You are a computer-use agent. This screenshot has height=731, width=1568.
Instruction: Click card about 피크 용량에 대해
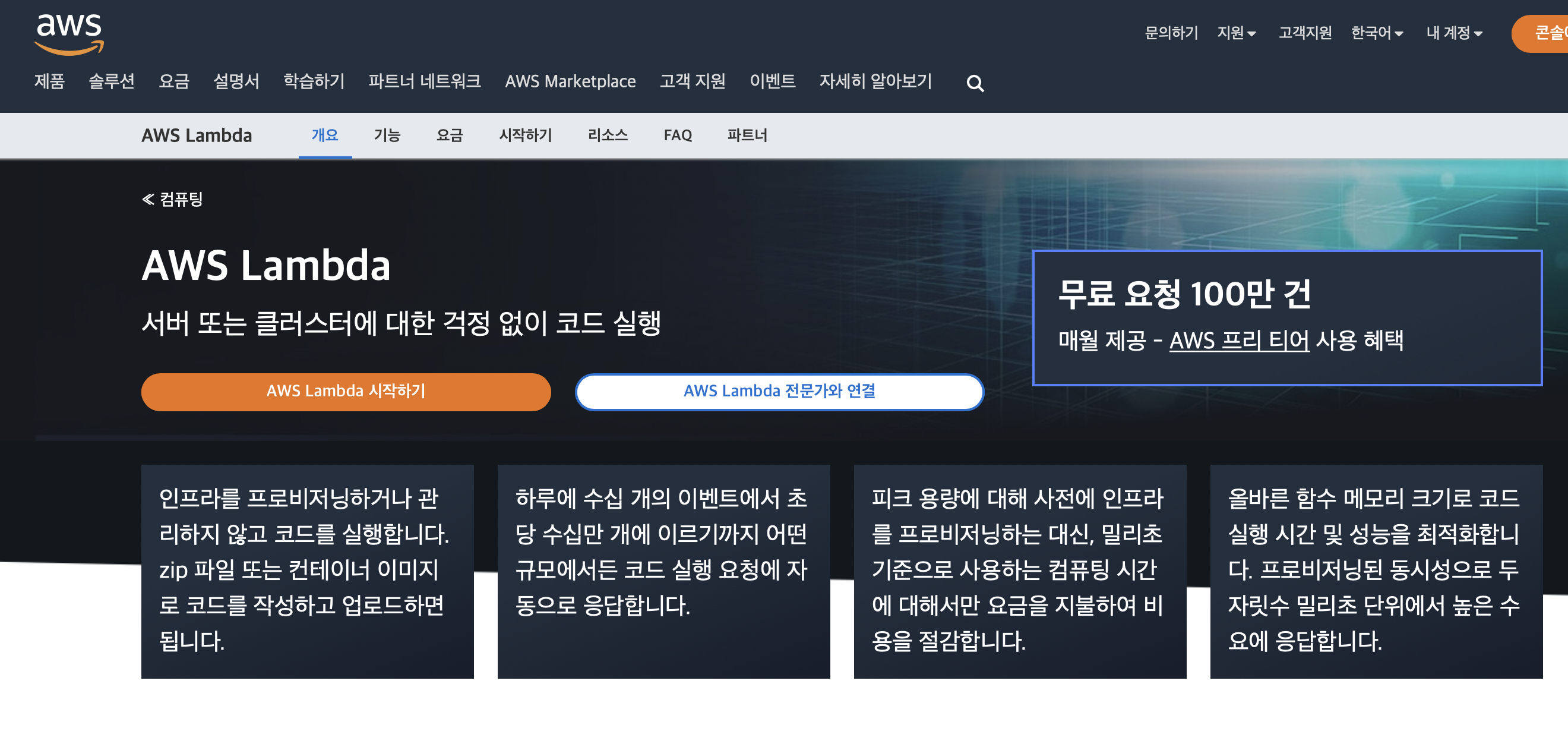click(x=1020, y=571)
